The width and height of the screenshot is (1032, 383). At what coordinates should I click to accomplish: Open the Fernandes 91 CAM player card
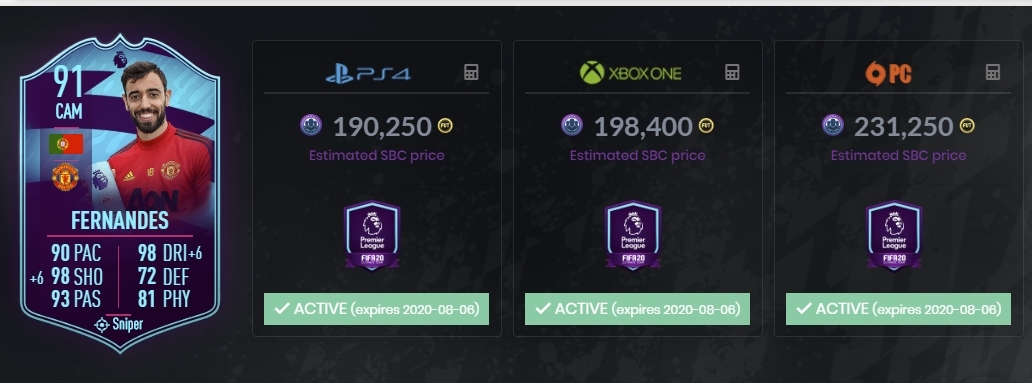[120, 192]
